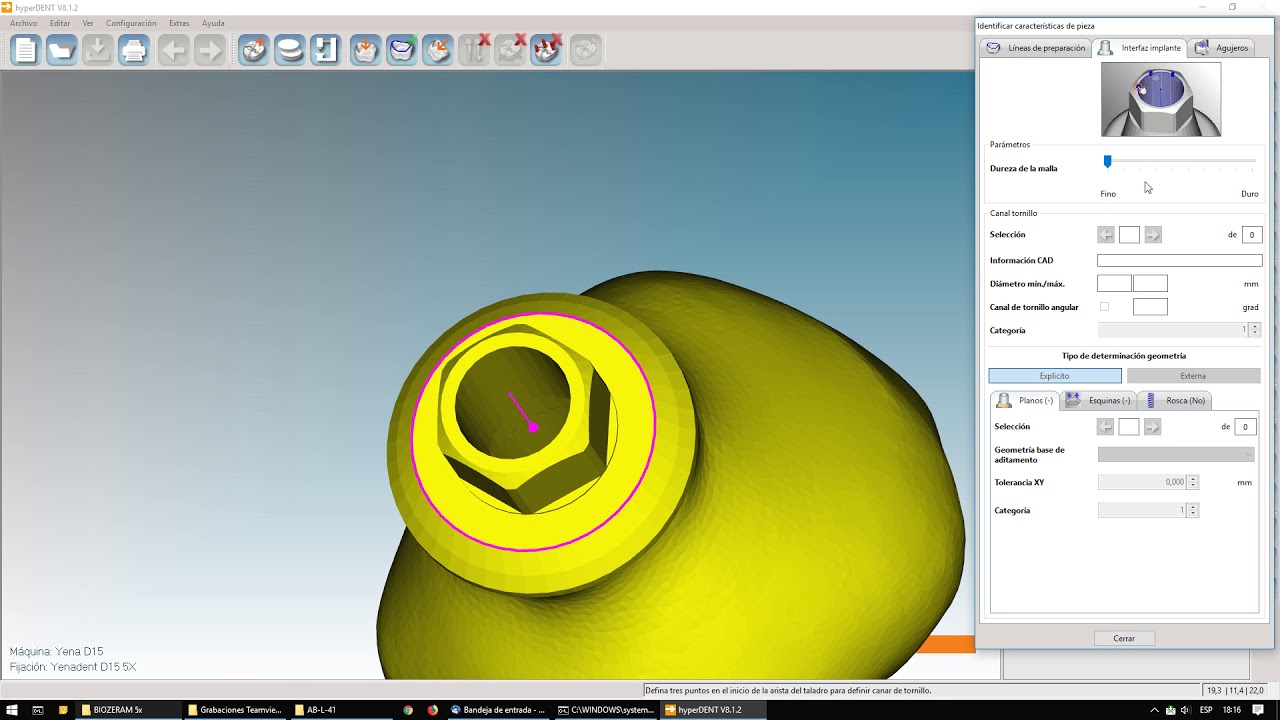This screenshot has height=720, width=1280.
Task: Open the Configuración menu
Action: (x=131, y=23)
